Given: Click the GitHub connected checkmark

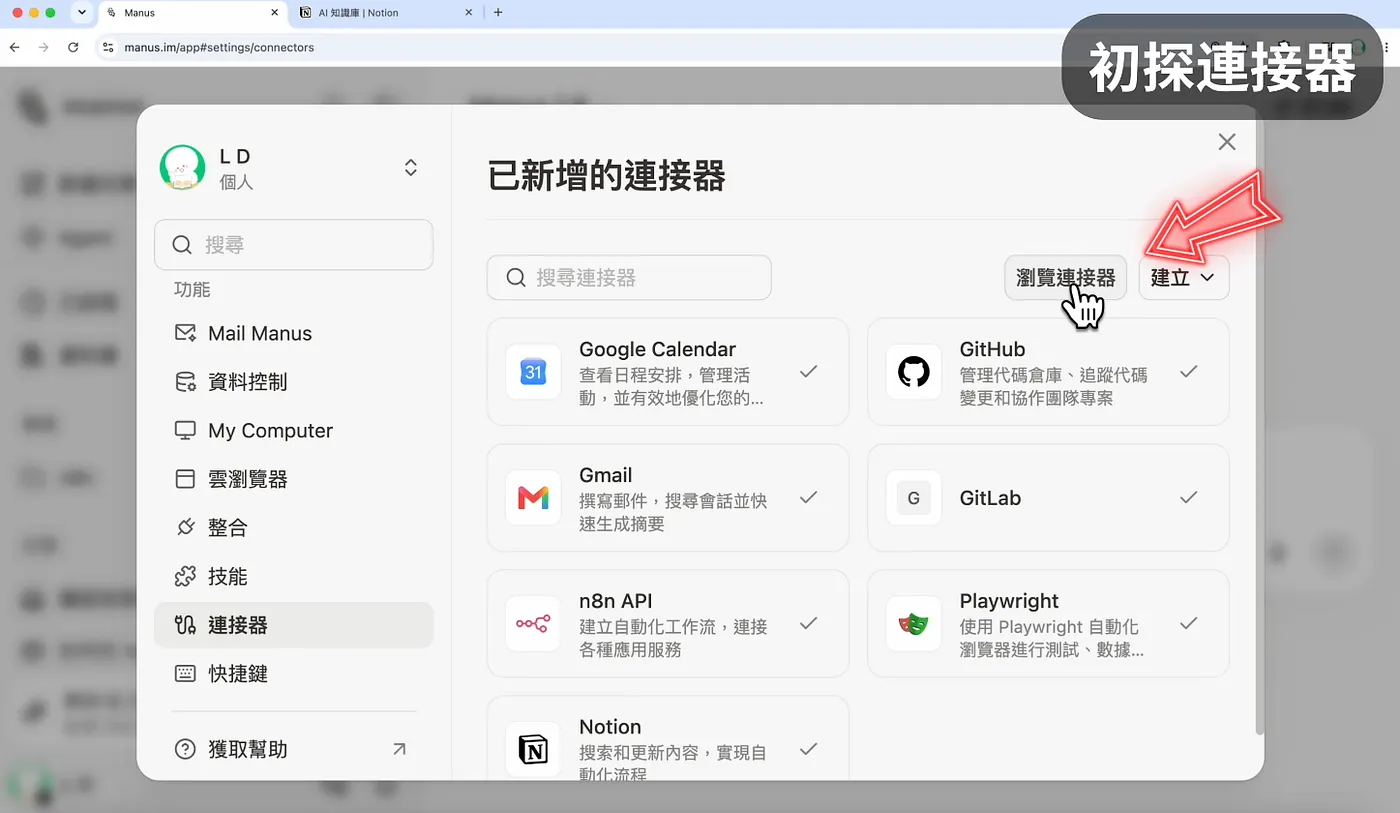Looking at the screenshot, I should coord(1188,371).
